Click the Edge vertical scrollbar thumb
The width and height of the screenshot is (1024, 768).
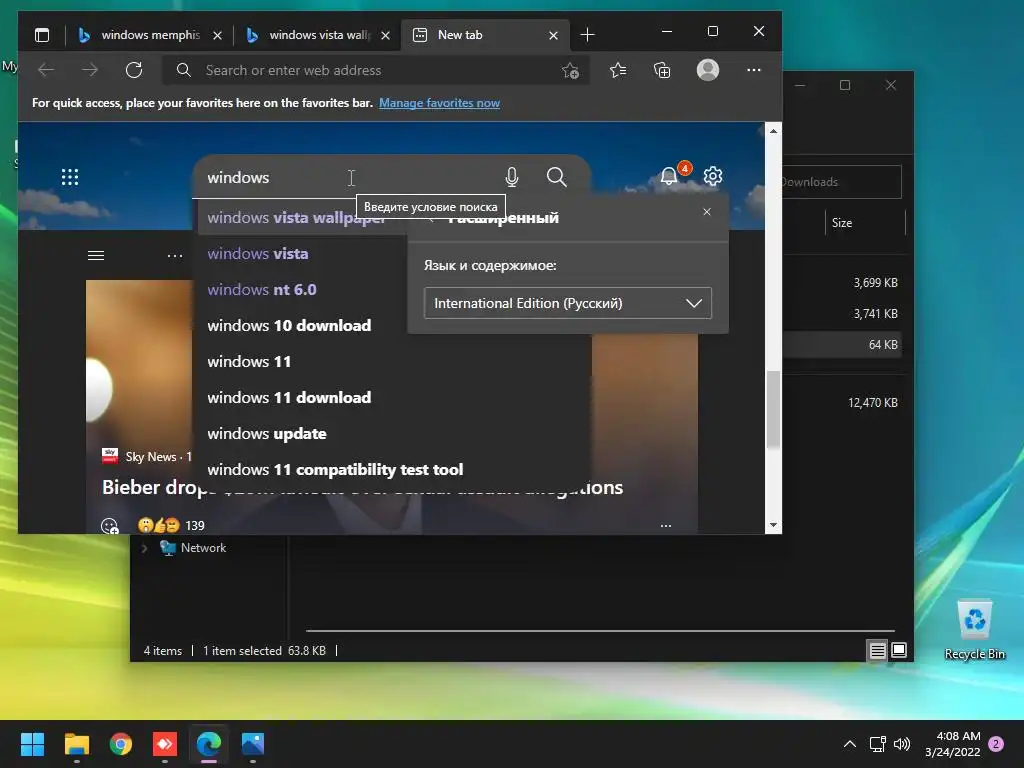[x=773, y=409]
